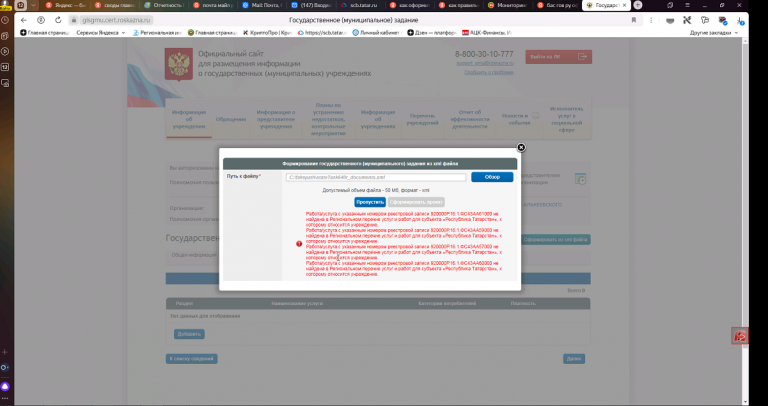Viewport: 768px width, 406px height.
Task: Switch to Отчетность tab
Action: pos(164,5)
